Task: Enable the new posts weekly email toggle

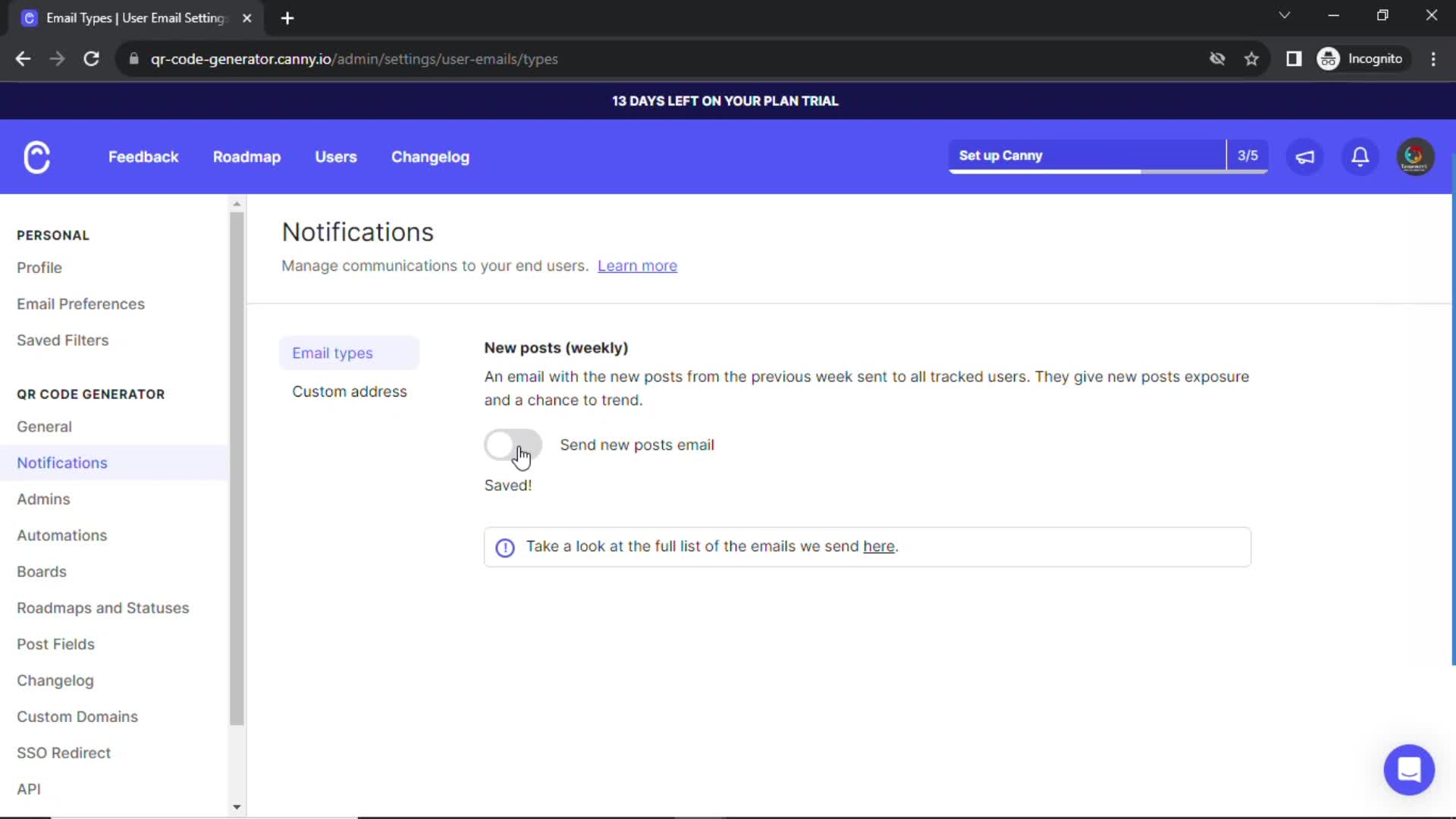Action: [513, 444]
